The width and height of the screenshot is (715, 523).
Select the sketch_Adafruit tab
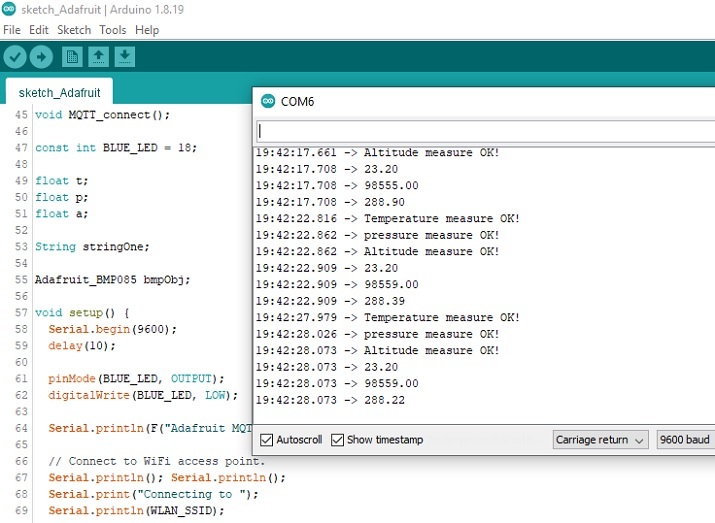point(59,93)
